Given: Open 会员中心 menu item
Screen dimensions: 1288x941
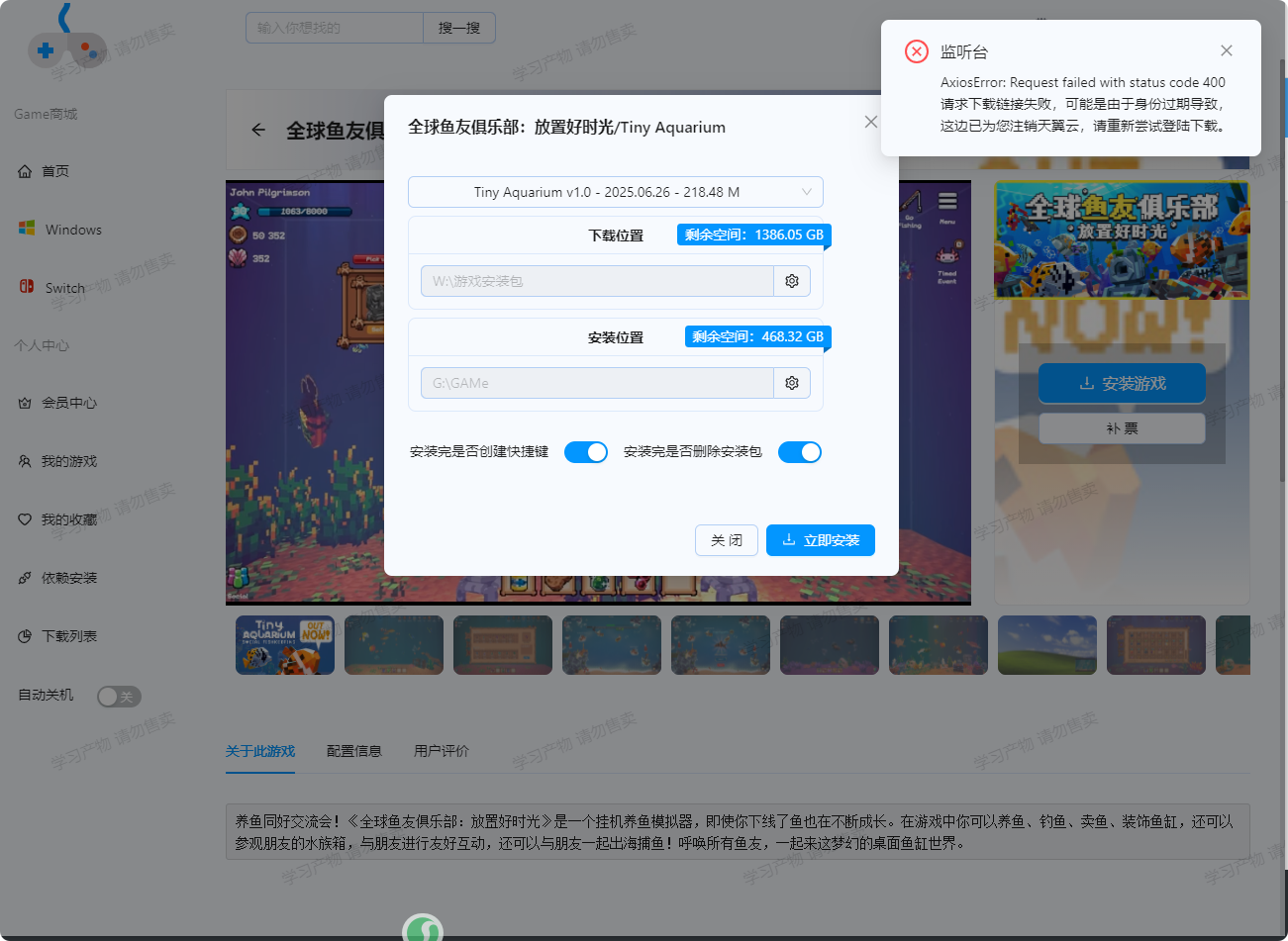Looking at the screenshot, I should 69,403.
